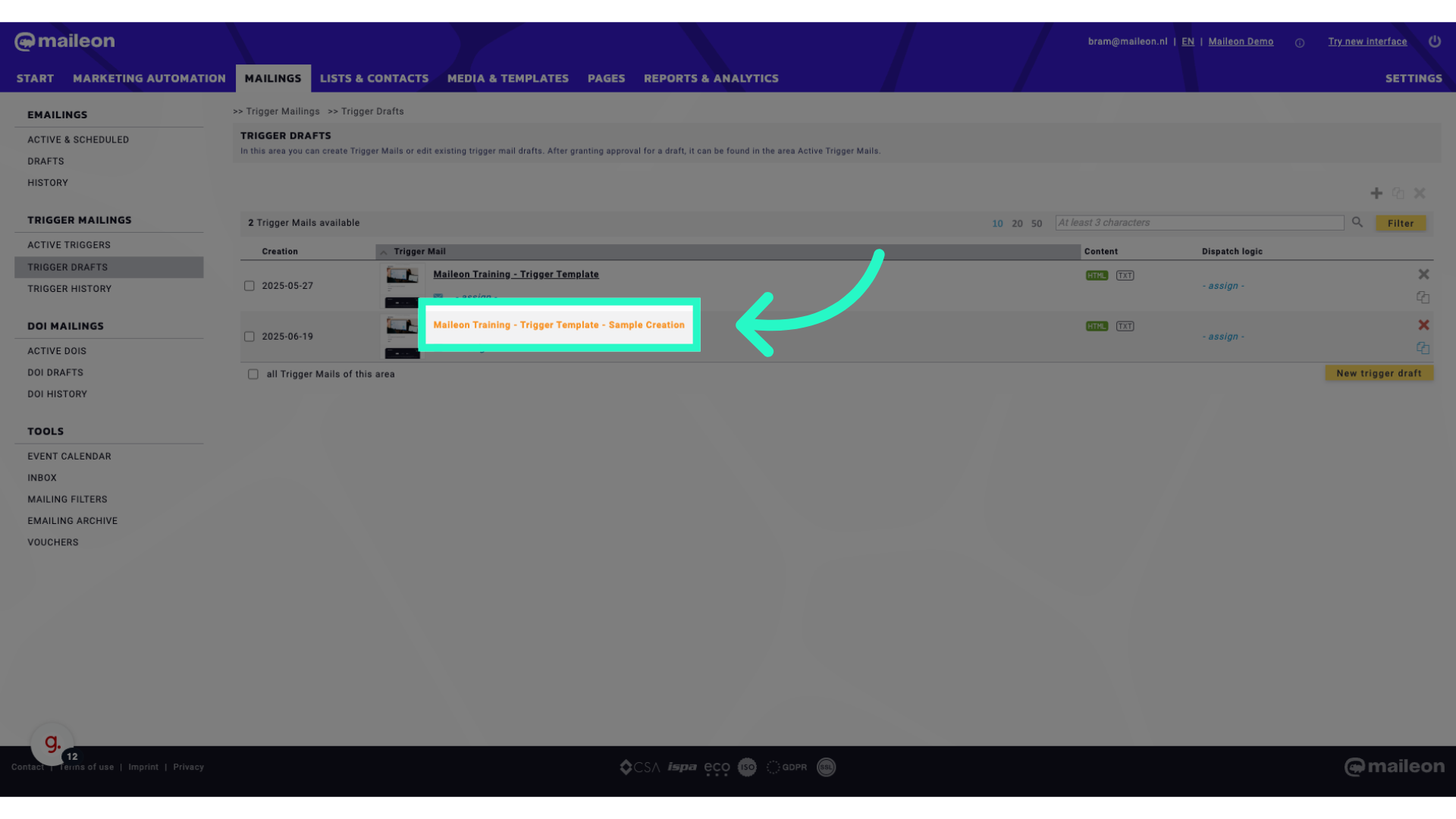Click the 'Trigger Mailings' breadcrumb
This screenshot has height=819, width=1456.
click(282, 111)
